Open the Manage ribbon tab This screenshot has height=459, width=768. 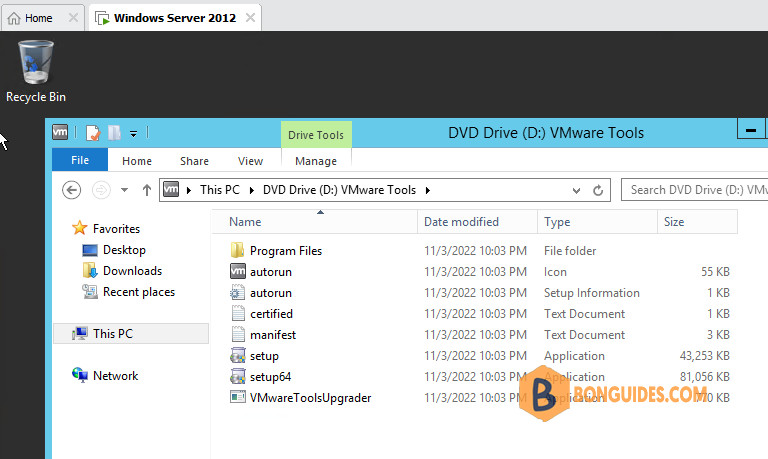click(316, 161)
